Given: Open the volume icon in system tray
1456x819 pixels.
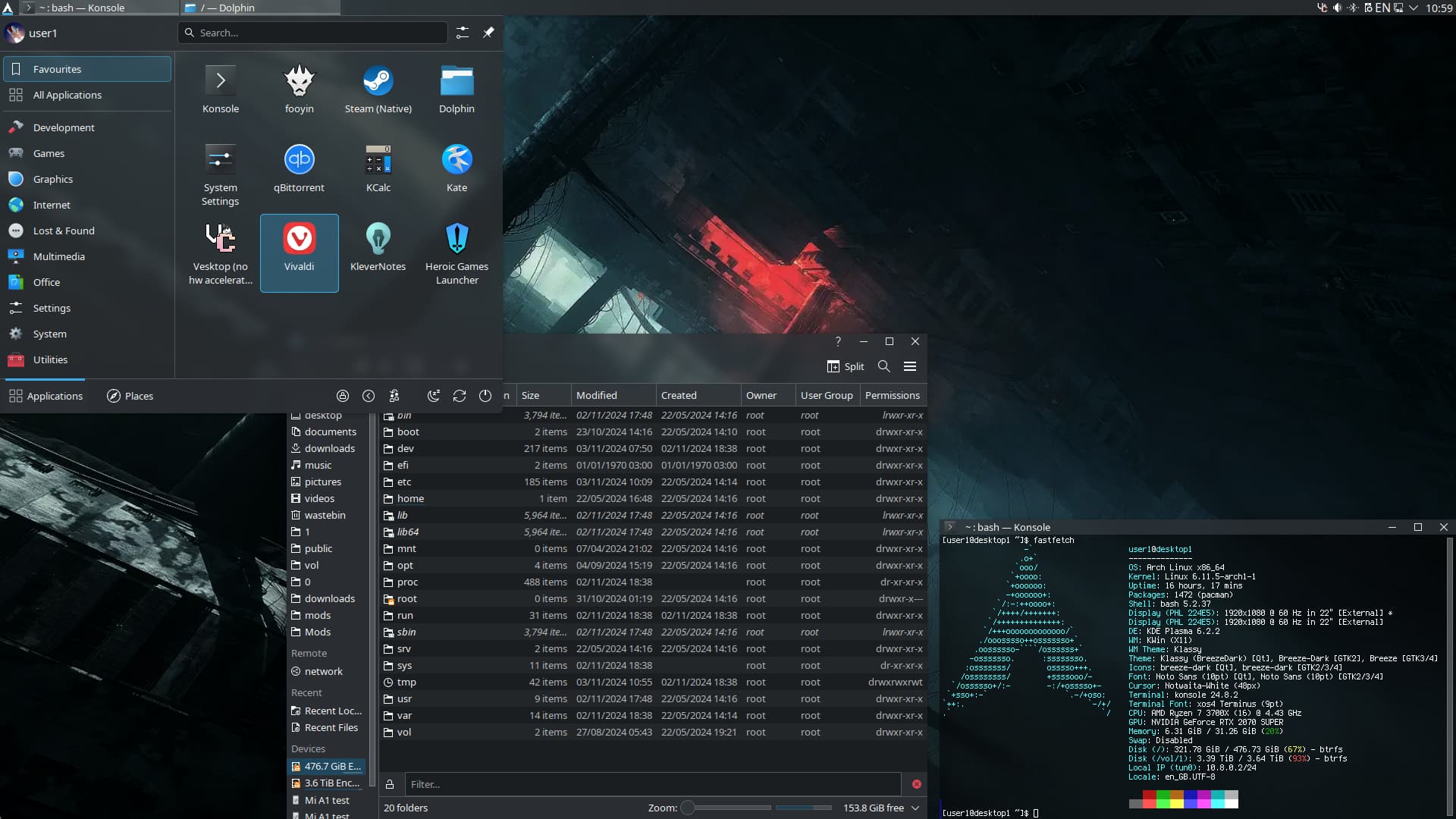Looking at the screenshot, I should pos(1338,8).
